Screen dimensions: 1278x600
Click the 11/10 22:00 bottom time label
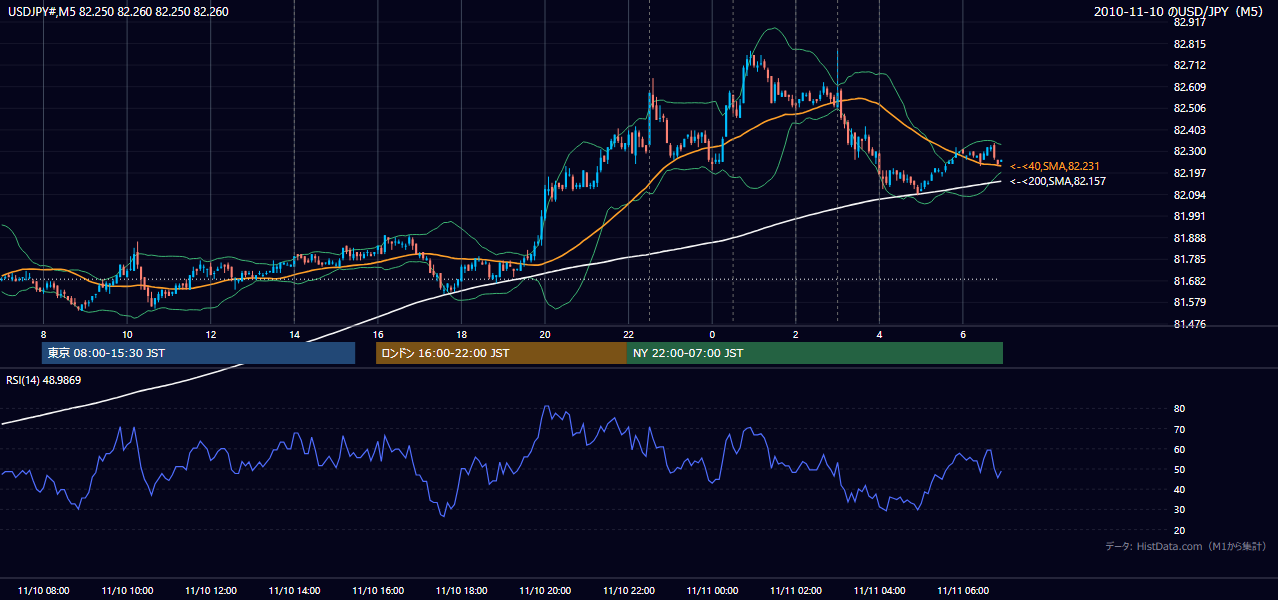(629, 591)
